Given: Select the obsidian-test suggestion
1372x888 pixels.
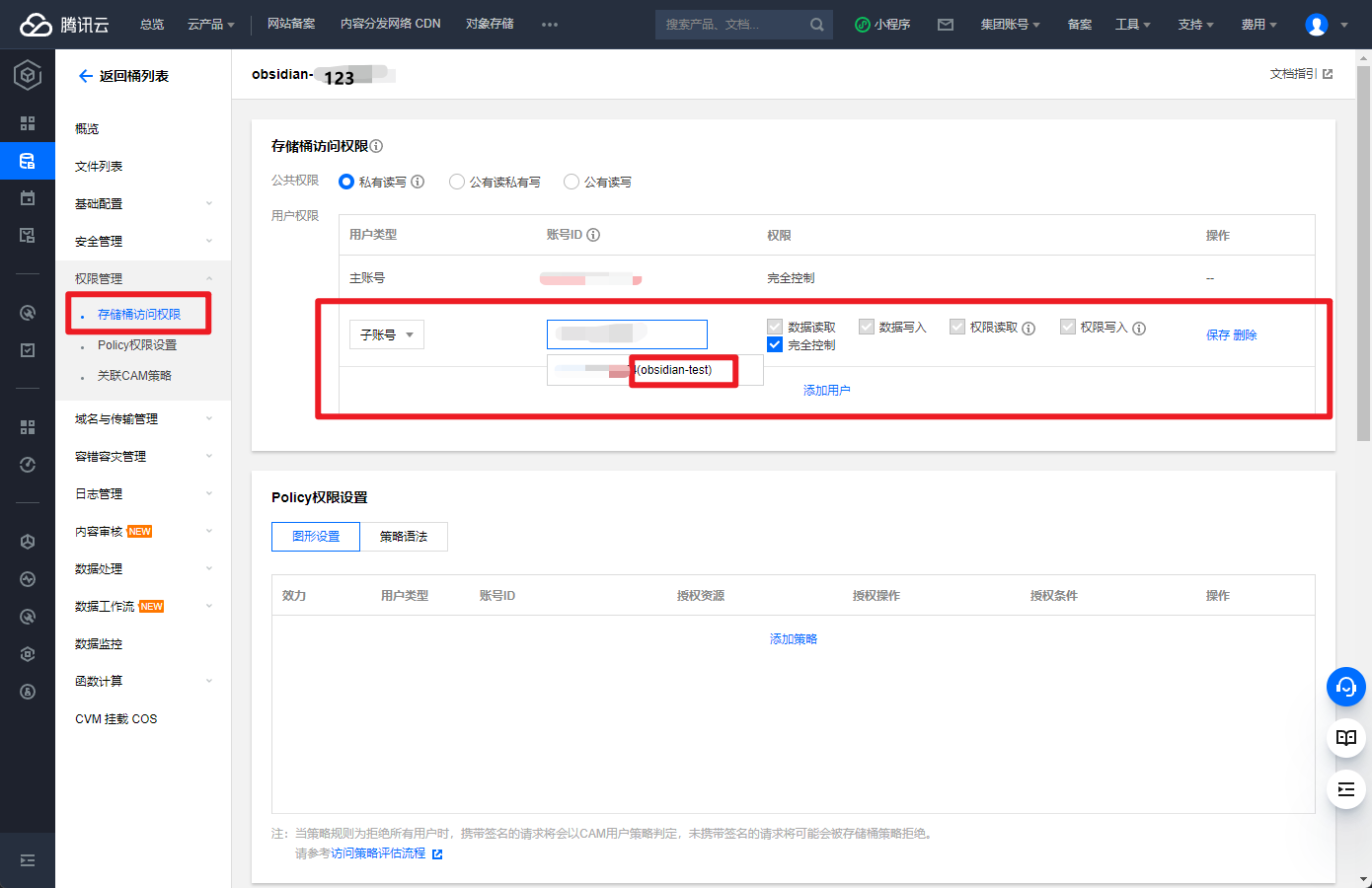Looking at the screenshot, I should point(655,370).
